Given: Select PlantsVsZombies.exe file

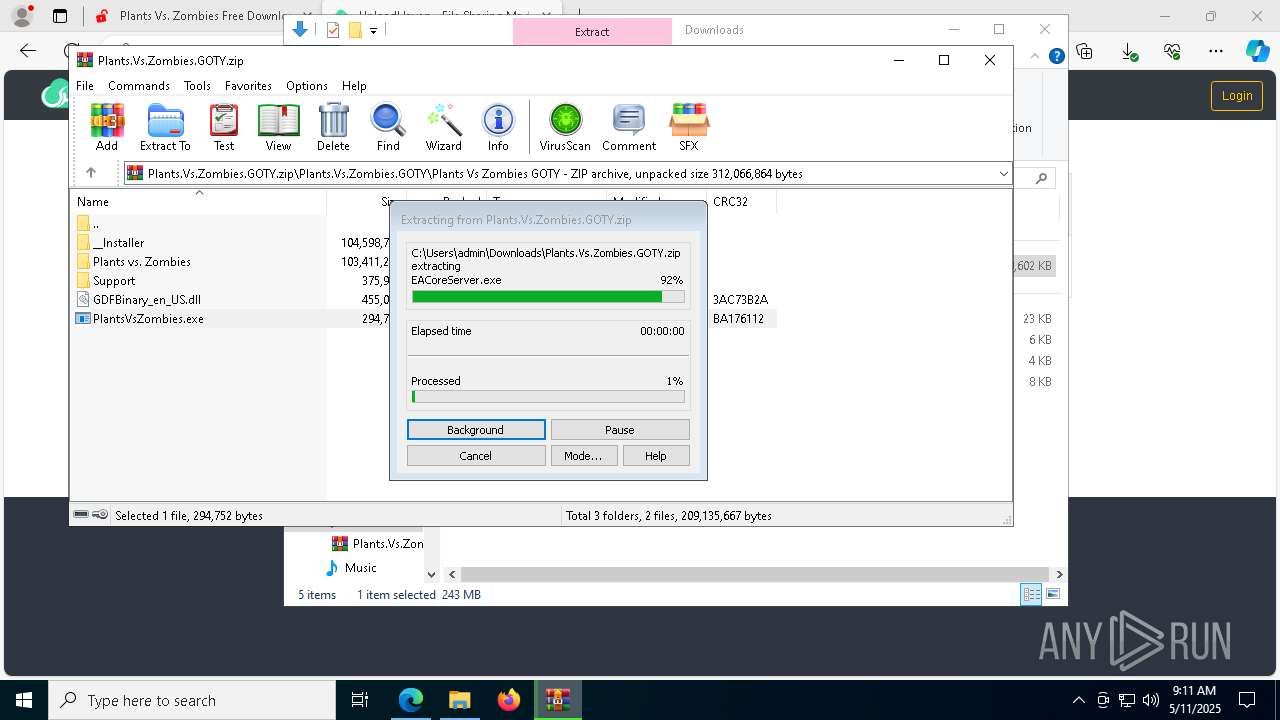Looking at the screenshot, I should click(x=148, y=319).
